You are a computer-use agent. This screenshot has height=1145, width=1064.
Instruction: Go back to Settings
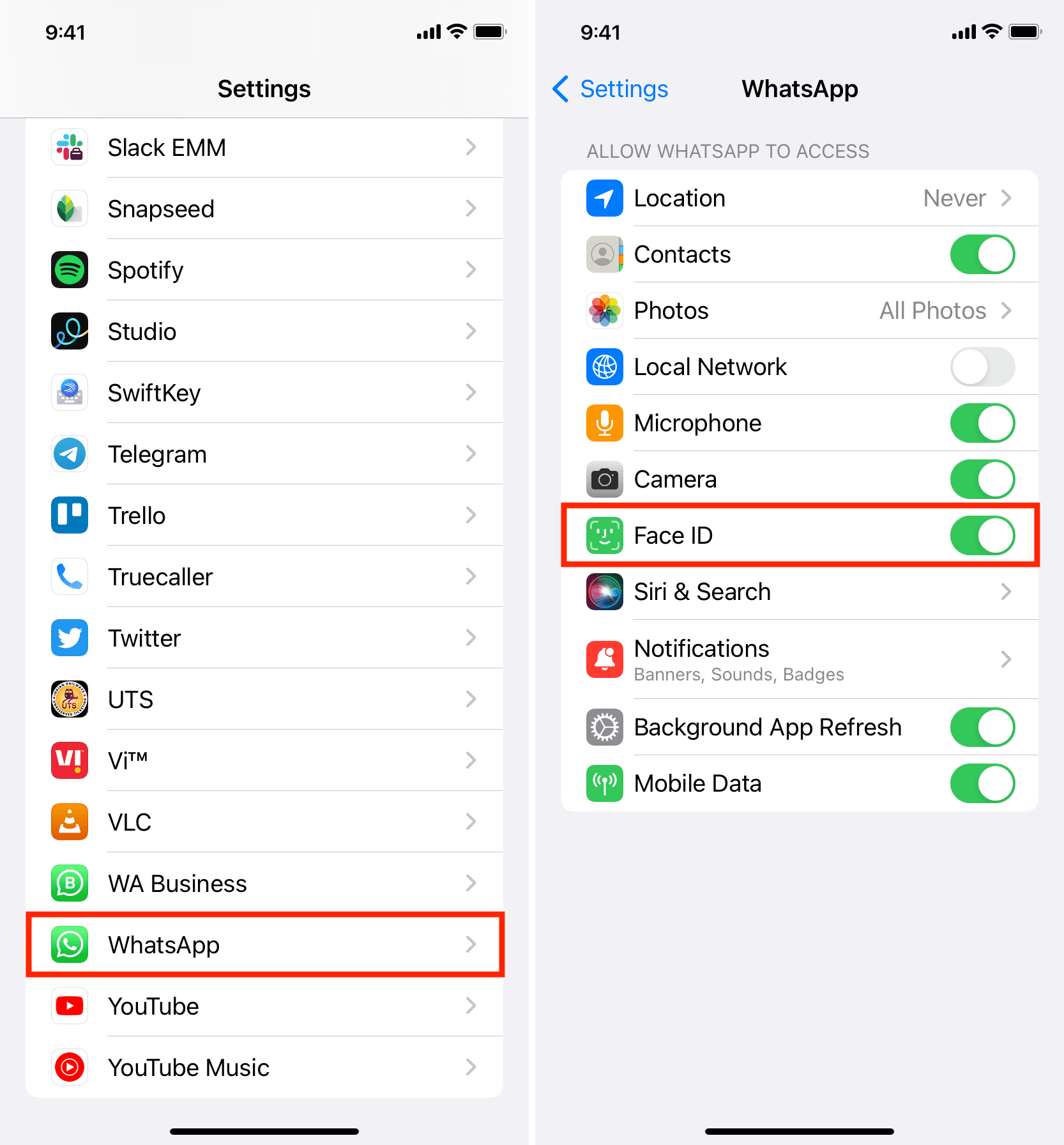tap(610, 89)
